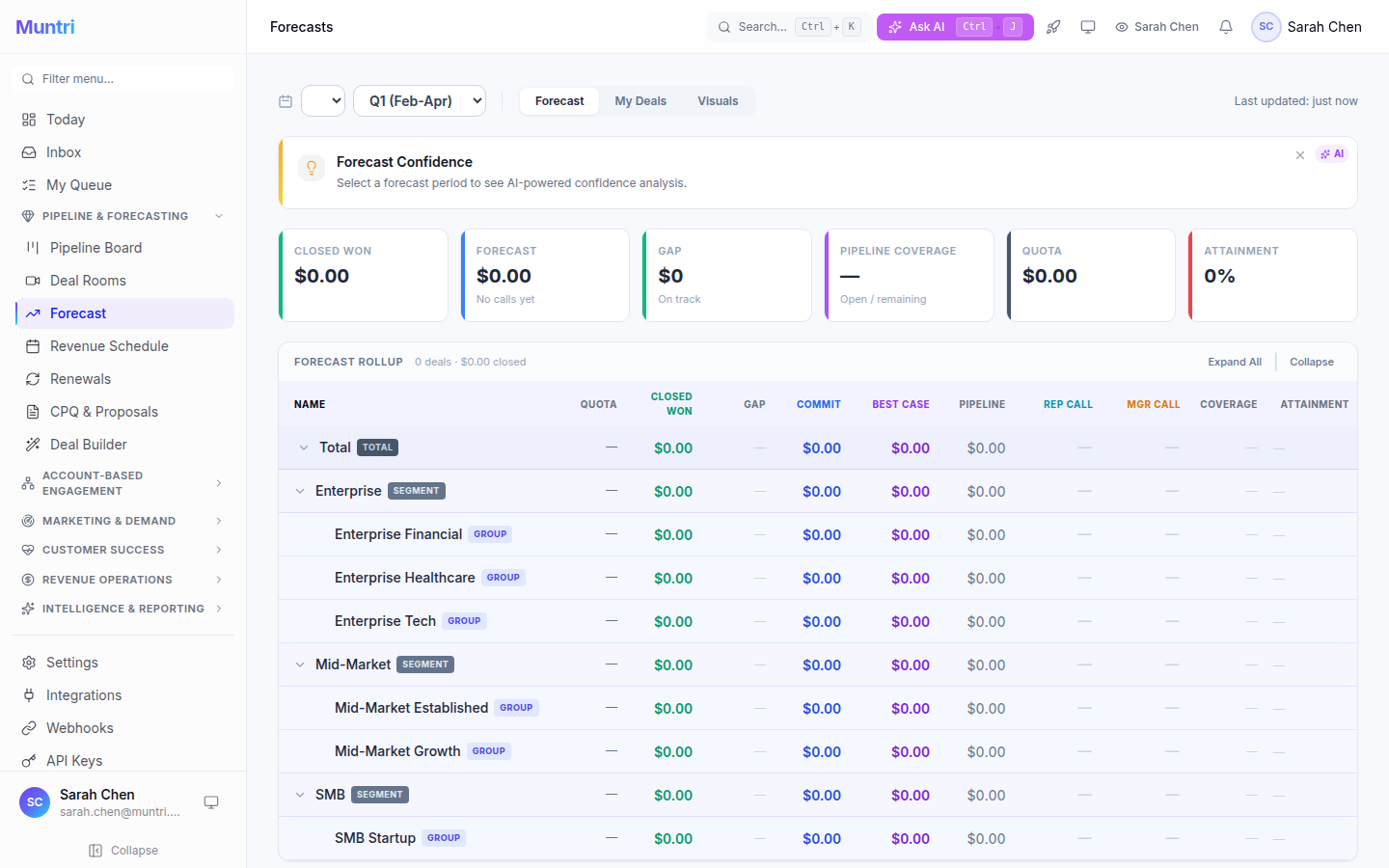Image resolution: width=1389 pixels, height=868 pixels.
Task: Click the Filter menu search field
Action: (x=123, y=78)
